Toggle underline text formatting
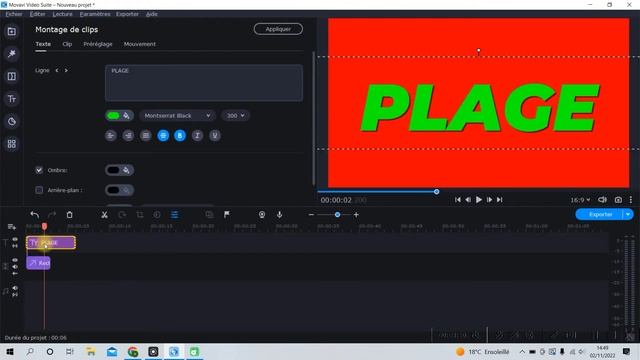The height and width of the screenshot is (360, 640). [x=215, y=136]
